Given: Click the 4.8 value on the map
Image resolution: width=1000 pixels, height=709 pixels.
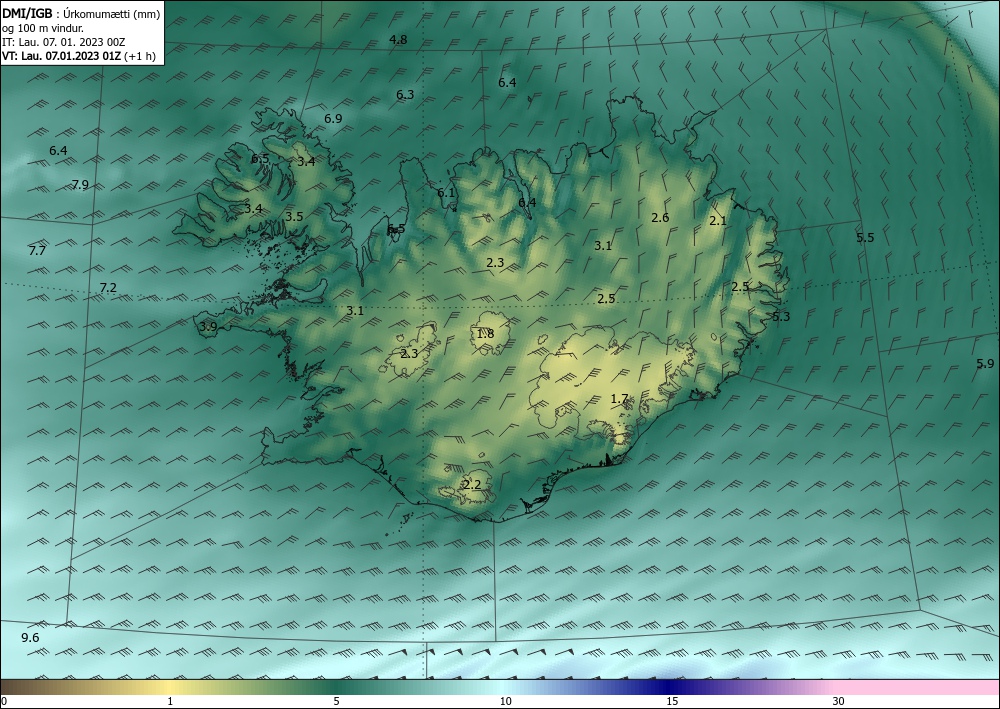Looking at the screenshot, I should coord(398,40).
